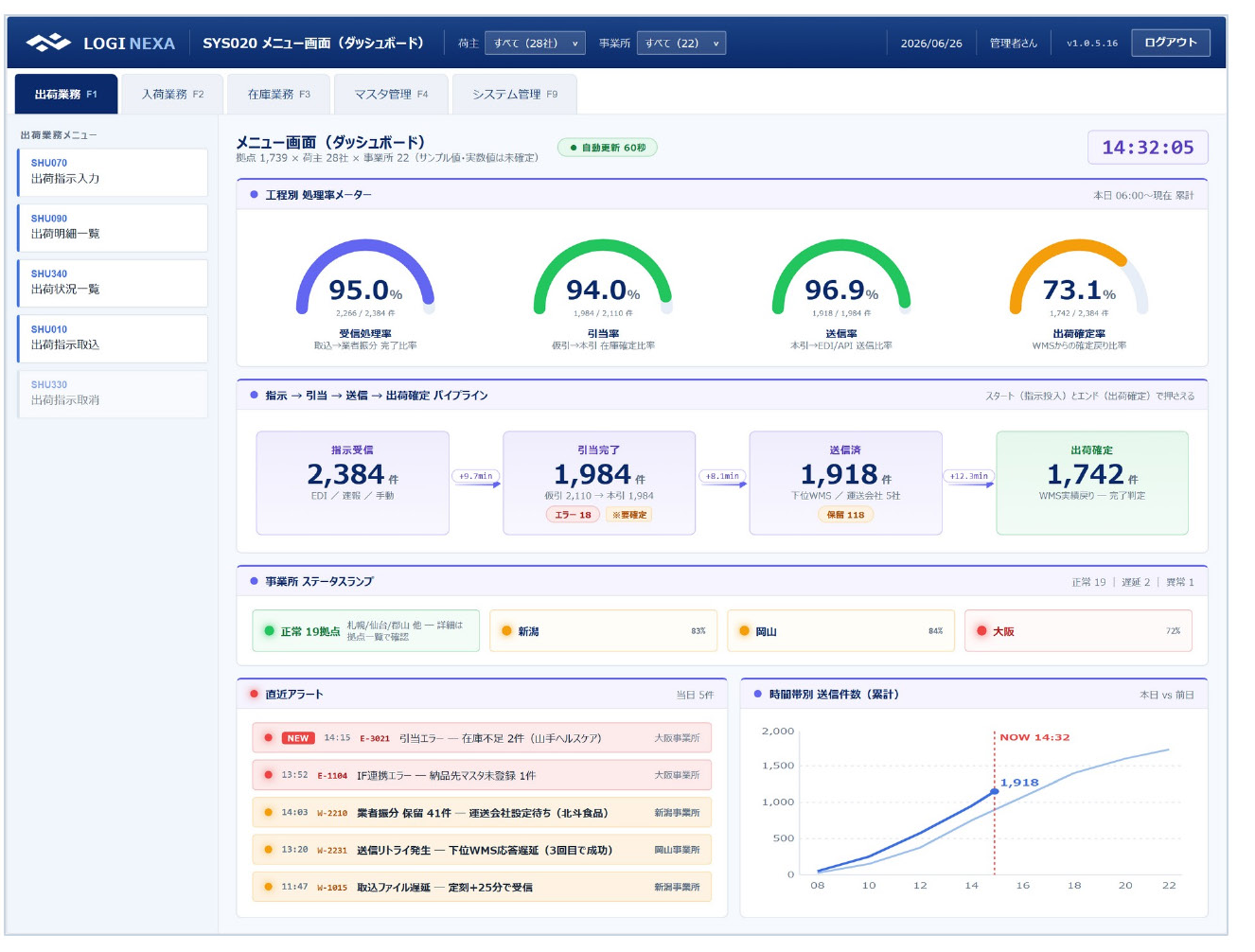Click the NEW badge on alert E-3021
The height and width of the screenshot is (952, 1255).
298,738
